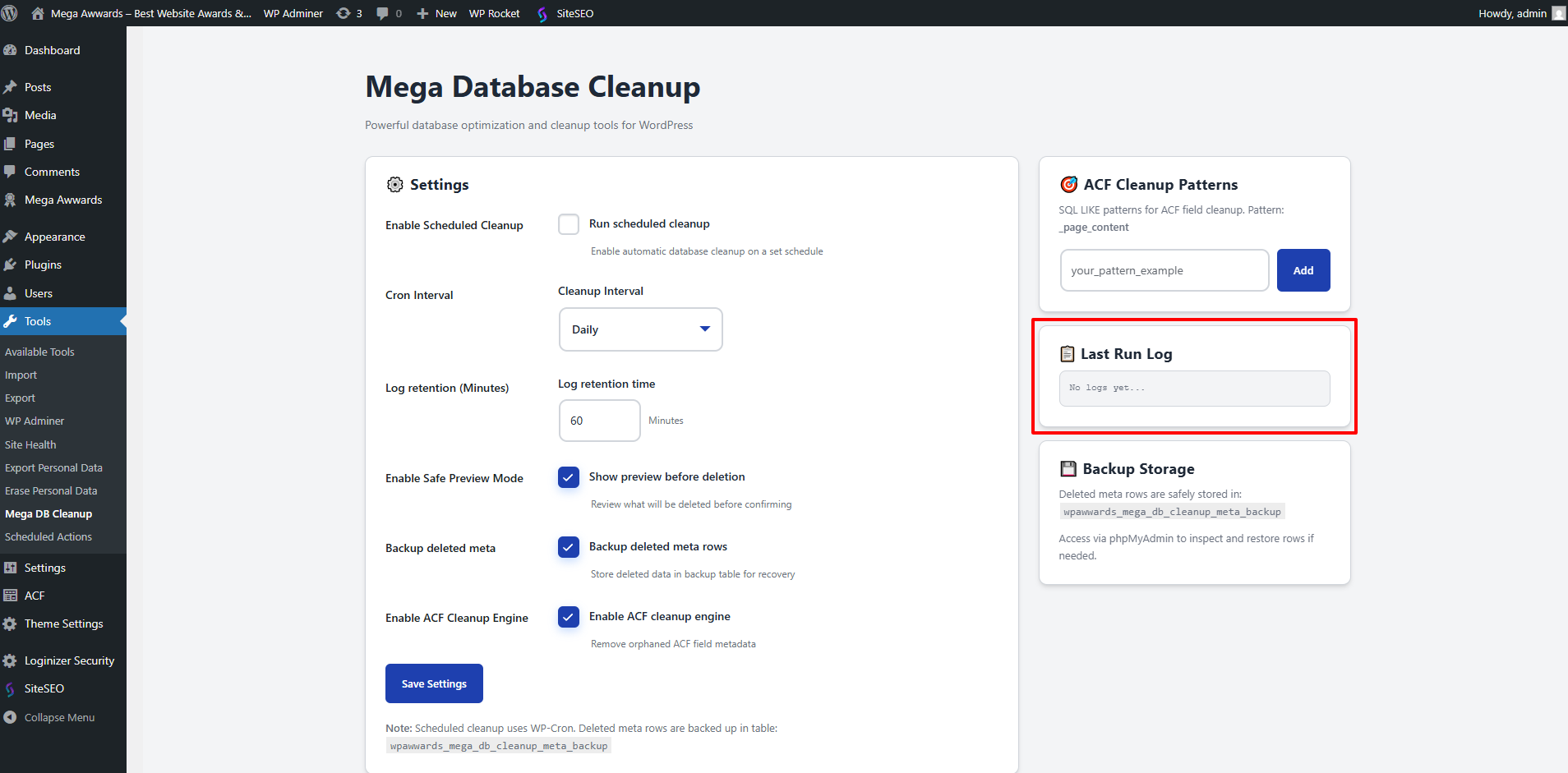Toggle Backup deleted meta rows checkbox
This screenshot has height=773, width=1568.
569,547
